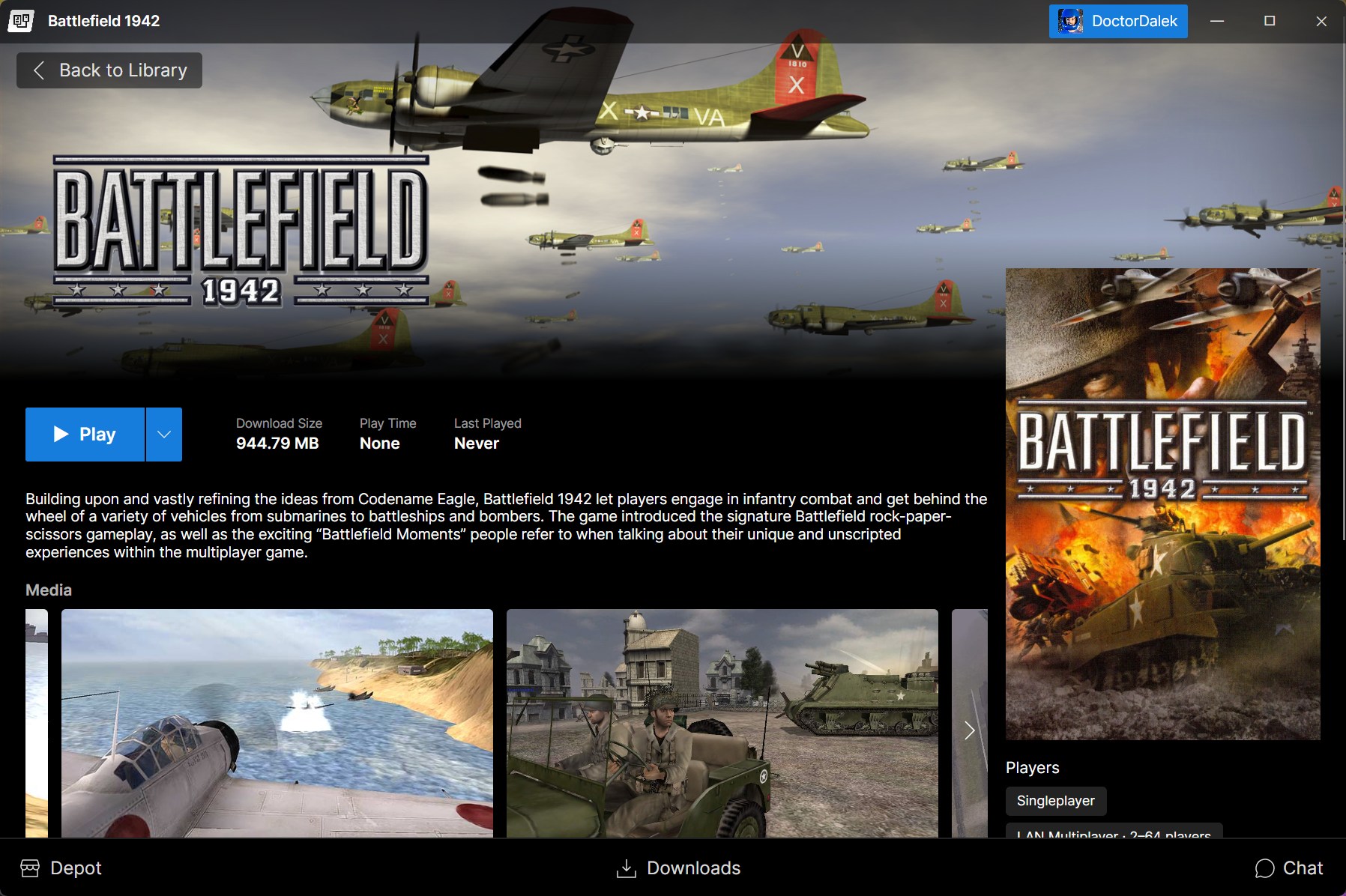Advance media carousel with right chevron

[970, 730]
